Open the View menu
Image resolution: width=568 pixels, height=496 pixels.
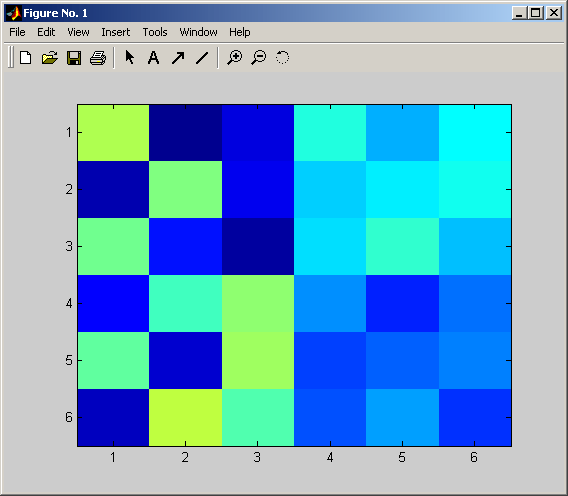point(78,32)
